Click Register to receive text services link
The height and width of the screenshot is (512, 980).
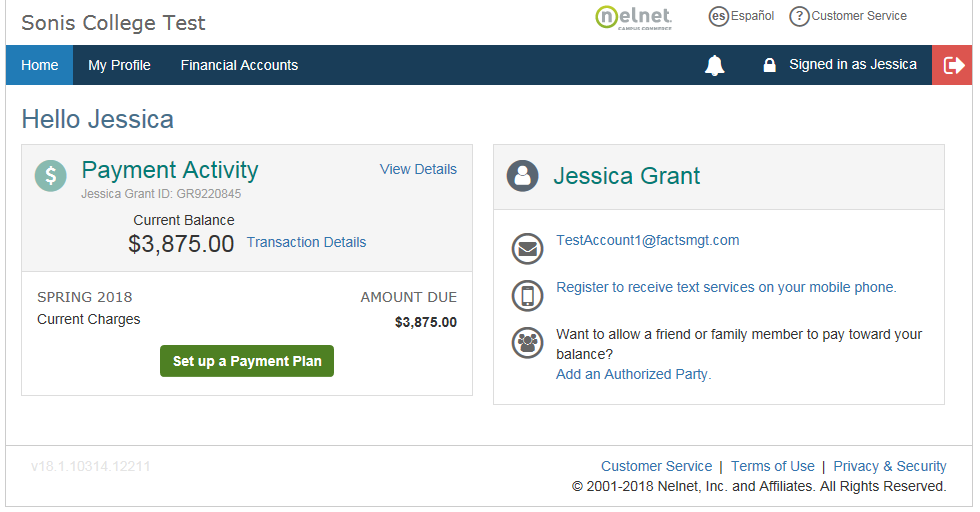click(726, 287)
